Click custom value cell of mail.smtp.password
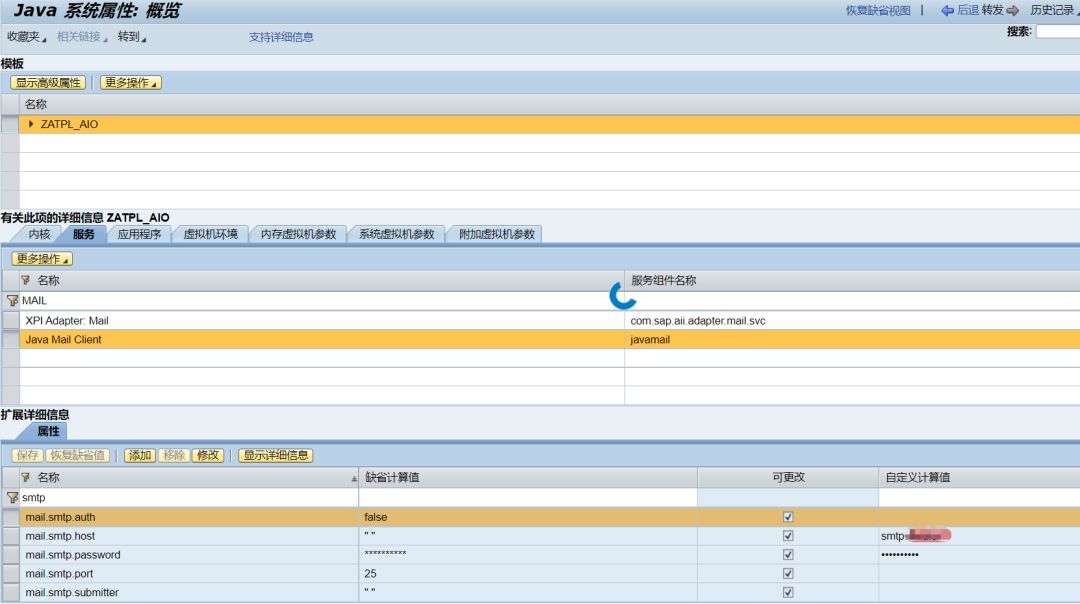The height and width of the screenshot is (604, 1080). coord(979,554)
